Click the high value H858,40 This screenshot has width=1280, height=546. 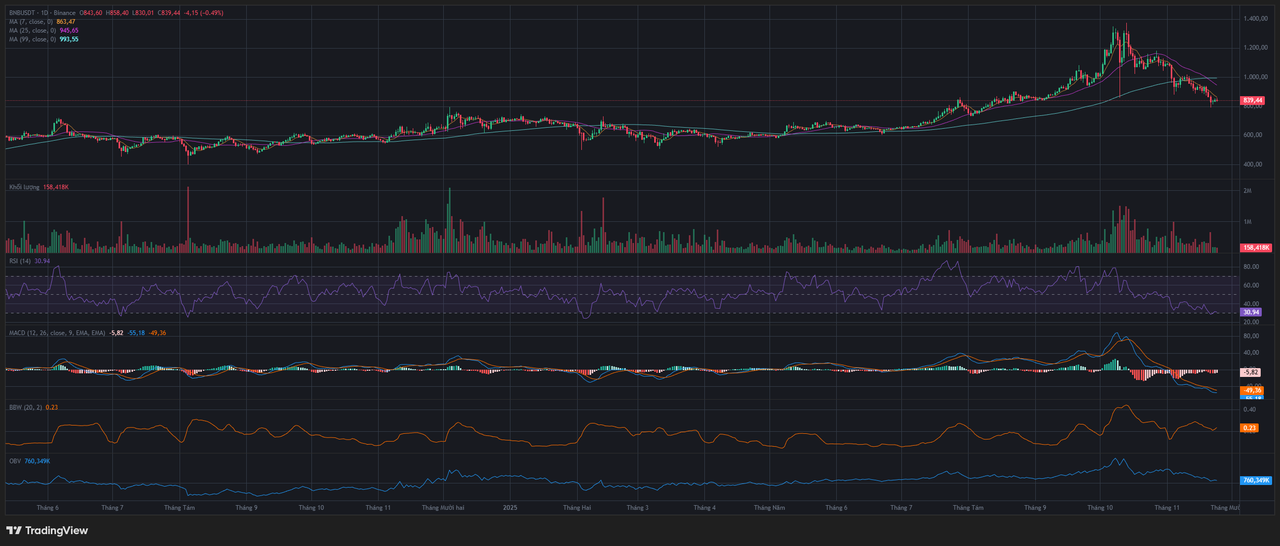[x=117, y=13]
